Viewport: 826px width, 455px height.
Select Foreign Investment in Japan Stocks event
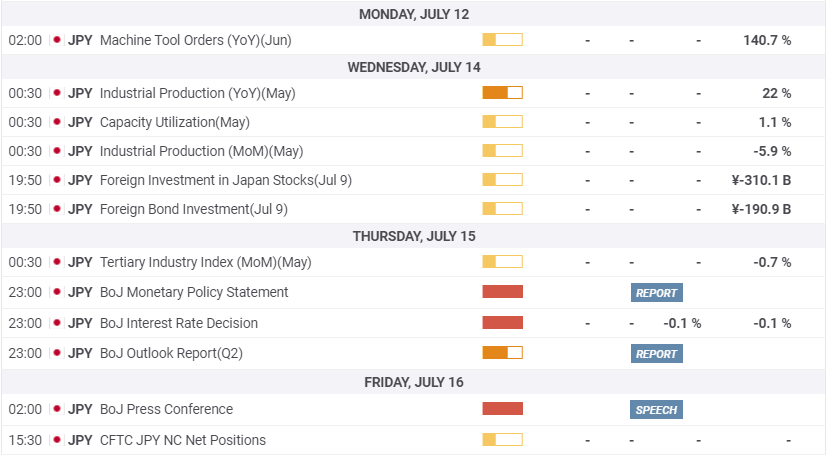click(225, 180)
